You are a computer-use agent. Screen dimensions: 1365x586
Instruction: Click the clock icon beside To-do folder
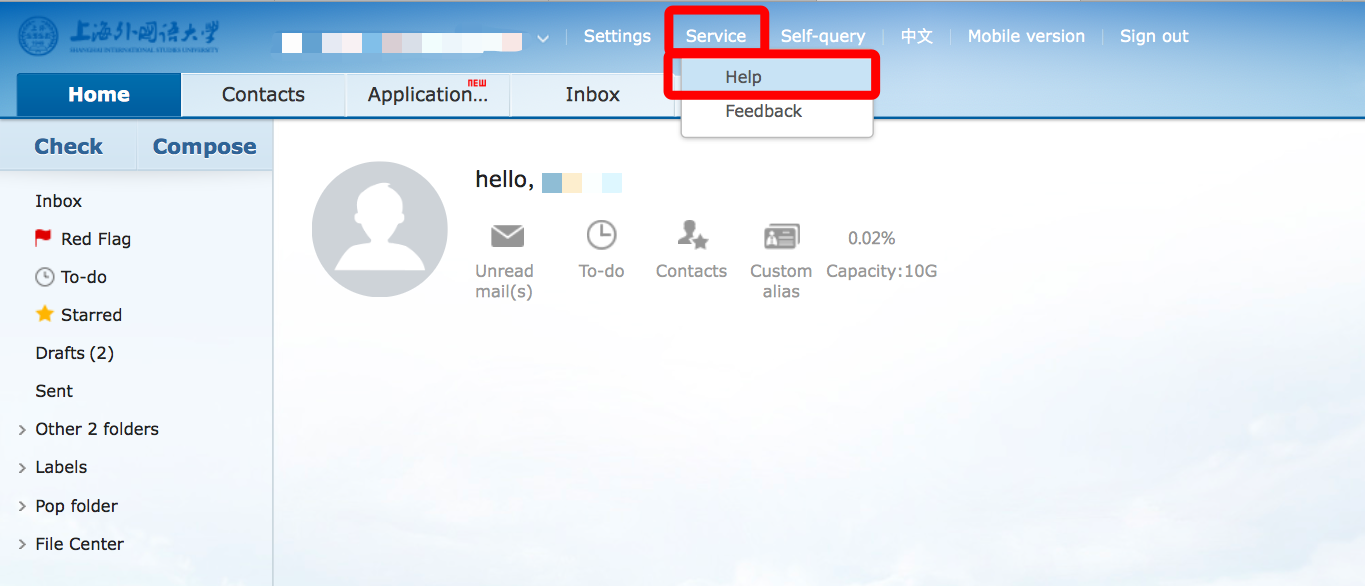44,277
